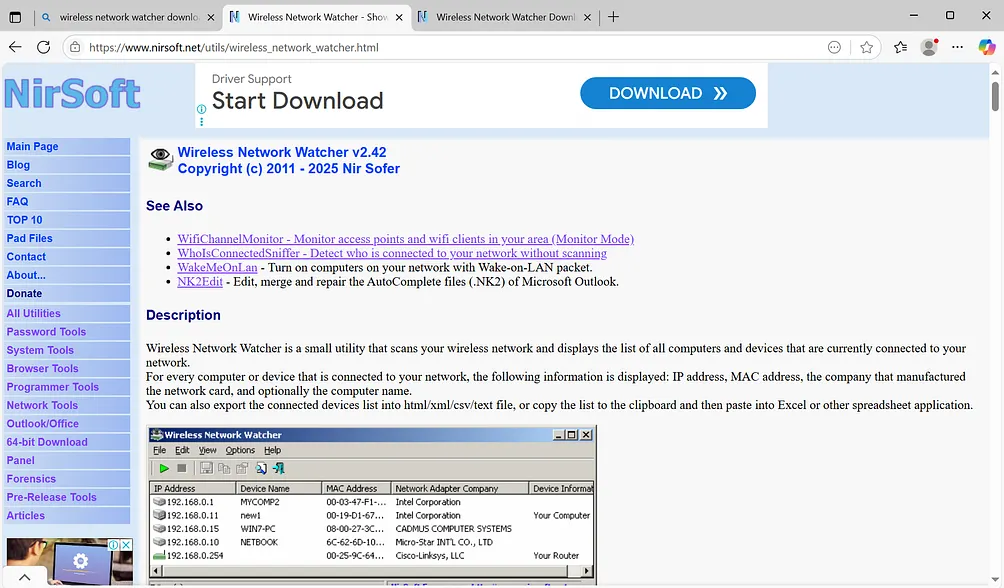Image resolution: width=1004 pixels, height=588 pixels.
Task: Open Help menu in app screenshot
Action: pos(273,450)
